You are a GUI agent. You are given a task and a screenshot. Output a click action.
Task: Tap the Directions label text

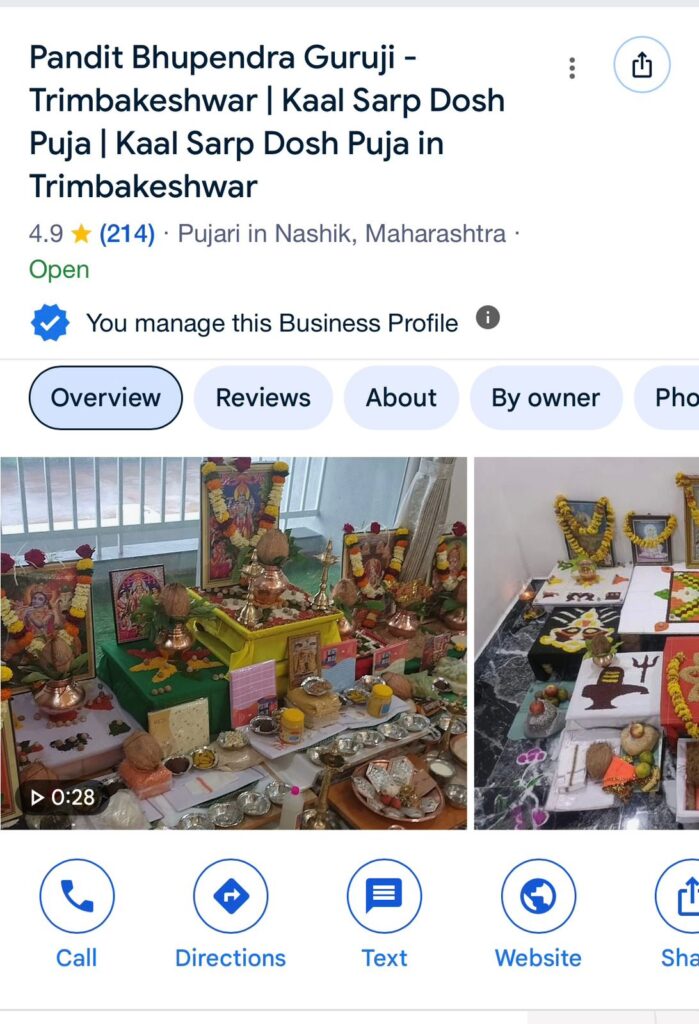click(x=231, y=958)
